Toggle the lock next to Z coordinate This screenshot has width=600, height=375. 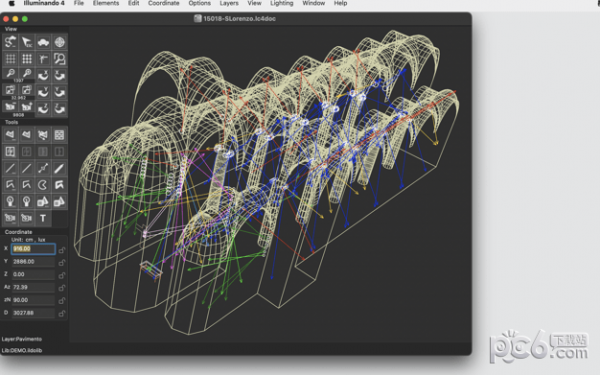tap(62, 275)
